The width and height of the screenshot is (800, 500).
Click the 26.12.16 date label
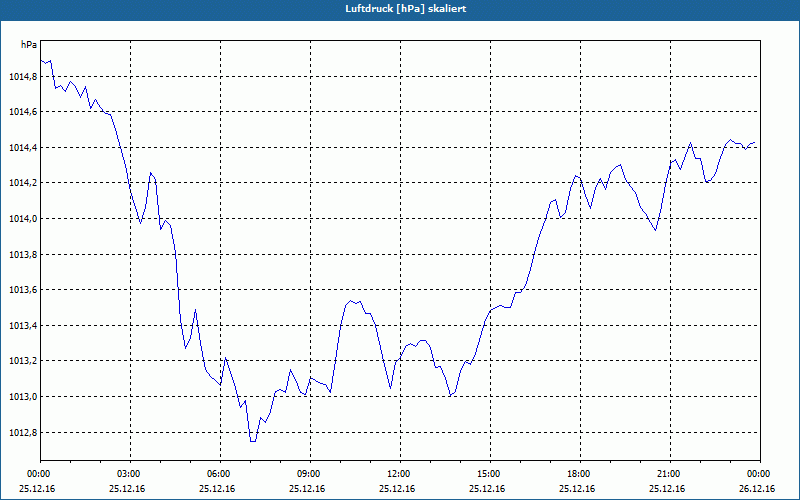pos(757,488)
